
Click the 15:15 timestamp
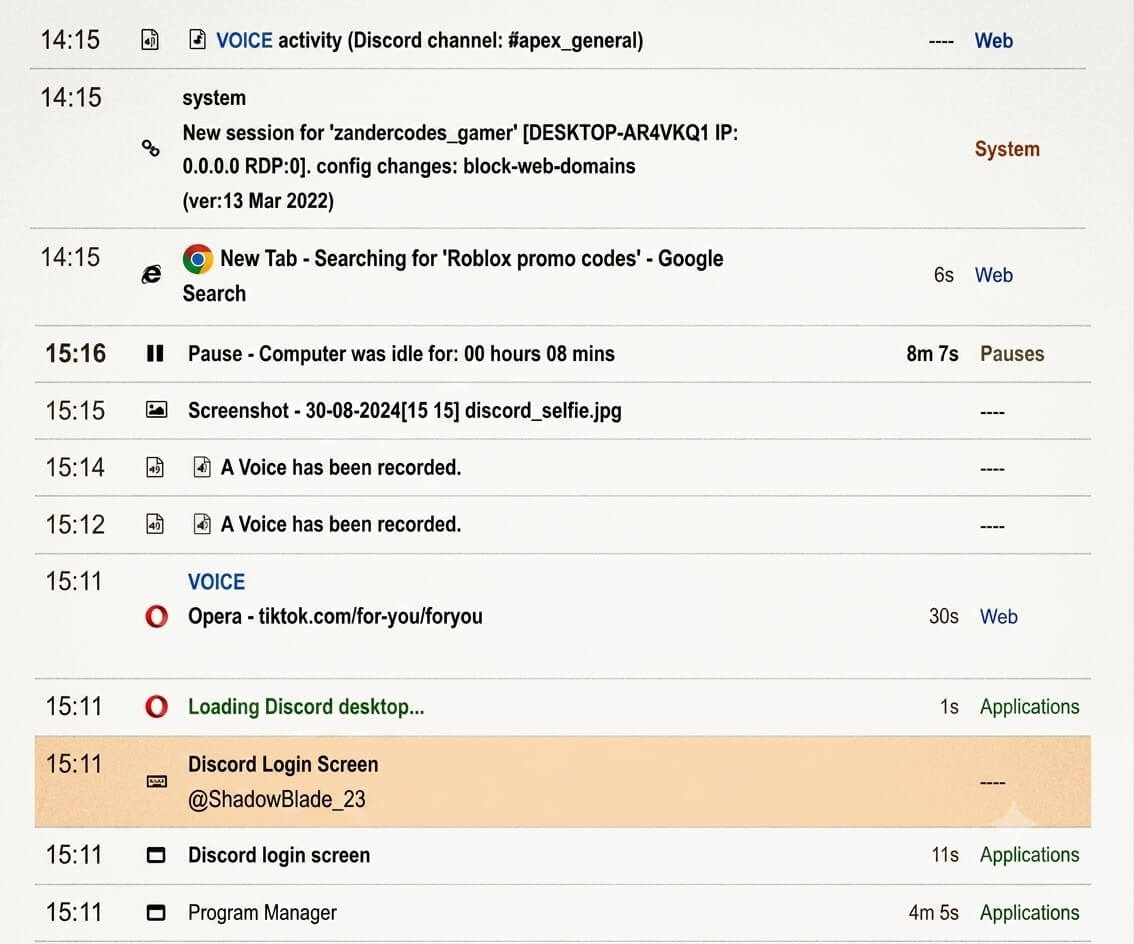point(75,411)
